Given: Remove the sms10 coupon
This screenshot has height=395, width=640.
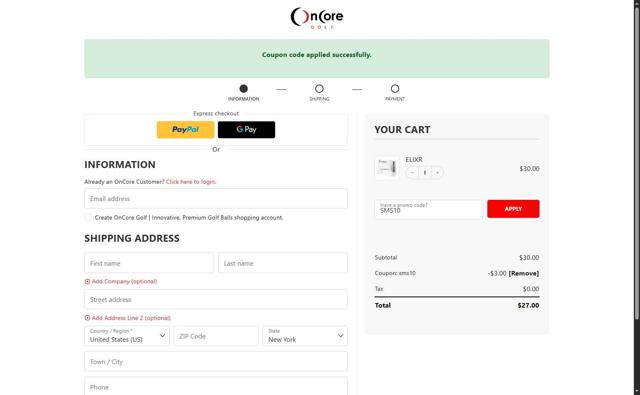Looking at the screenshot, I should coord(524,273).
